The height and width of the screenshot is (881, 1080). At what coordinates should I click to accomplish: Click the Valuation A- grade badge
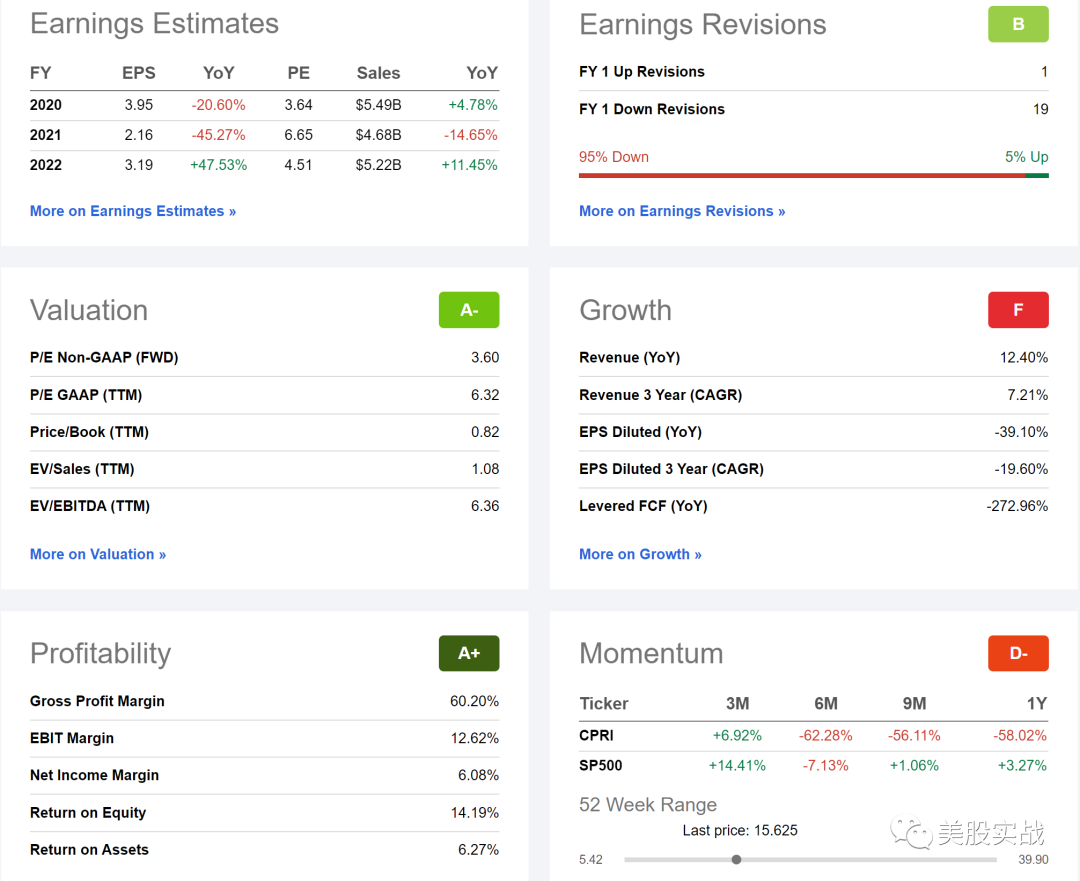(x=469, y=310)
